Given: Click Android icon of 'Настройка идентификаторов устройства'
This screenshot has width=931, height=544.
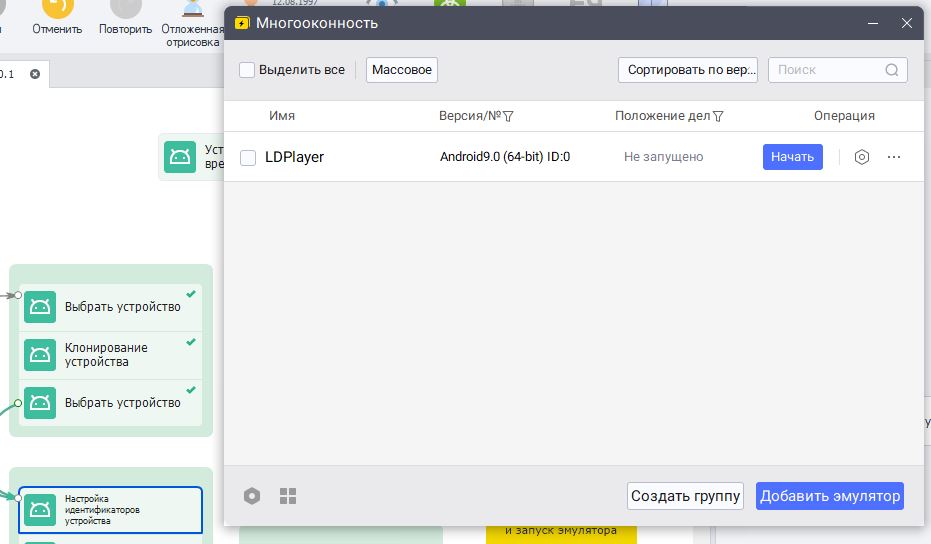Looking at the screenshot, I should pos(40,510).
